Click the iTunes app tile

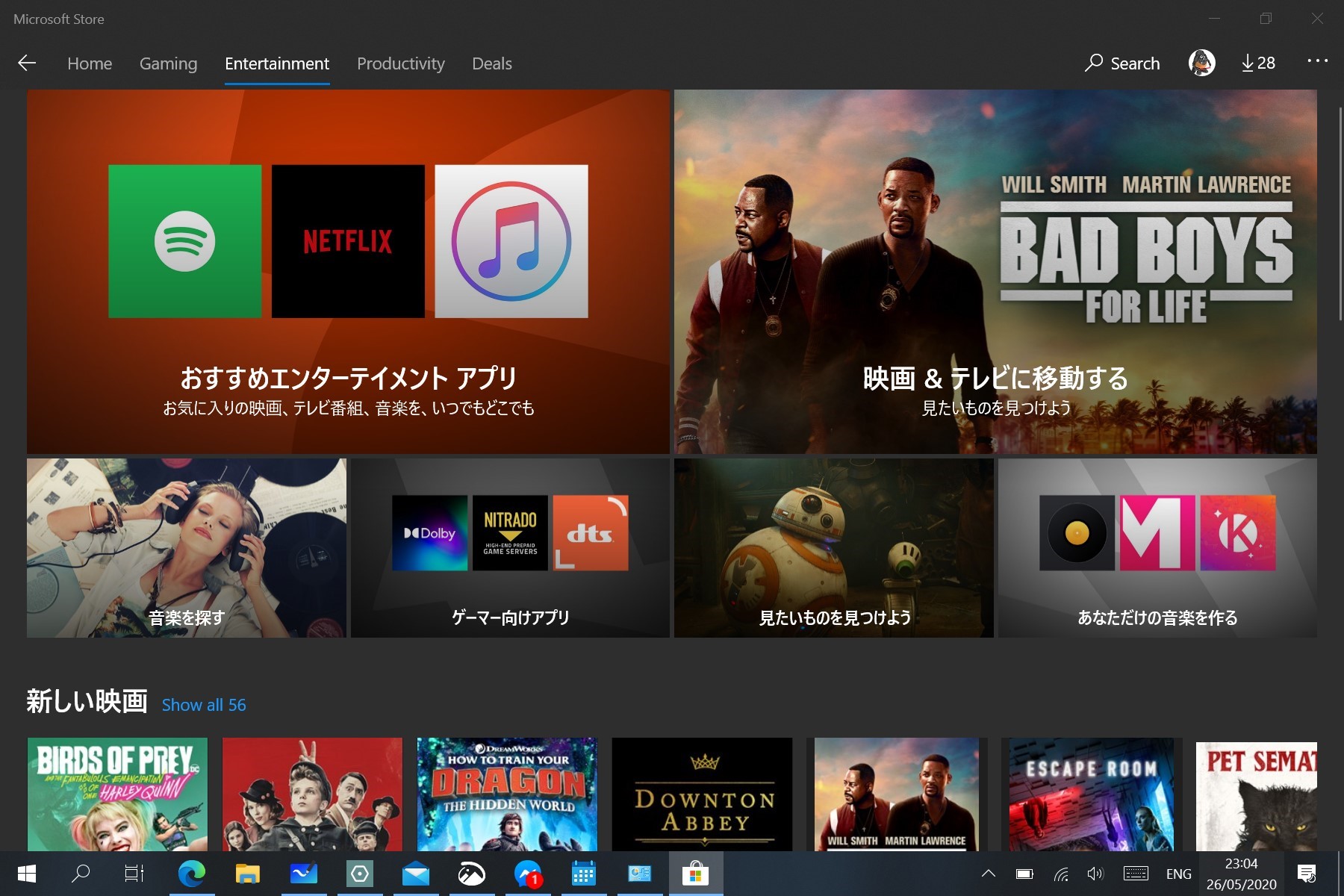(511, 241)
